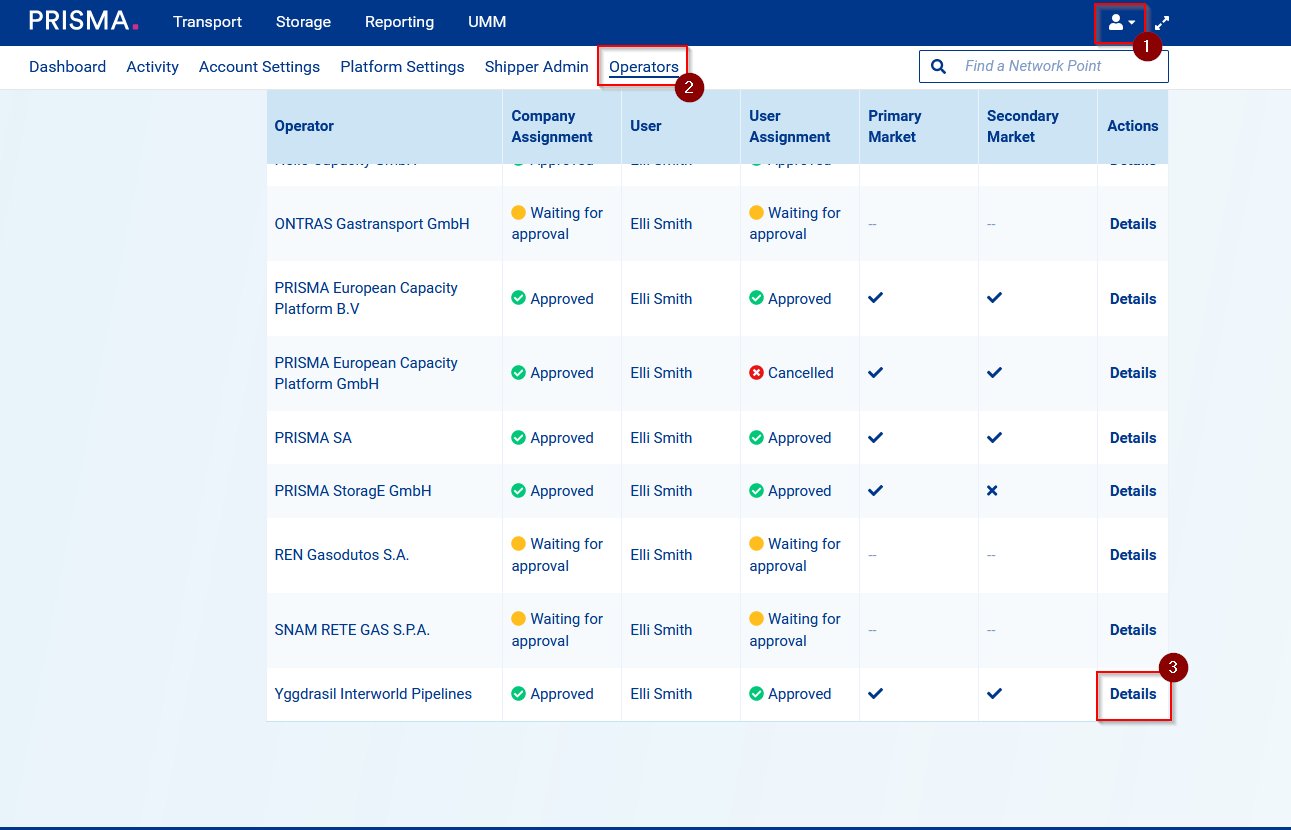Click cancelled red X icon for PRISMA GmbH
Viewport: 1291px width, 830px height.
tap(756, 373)
